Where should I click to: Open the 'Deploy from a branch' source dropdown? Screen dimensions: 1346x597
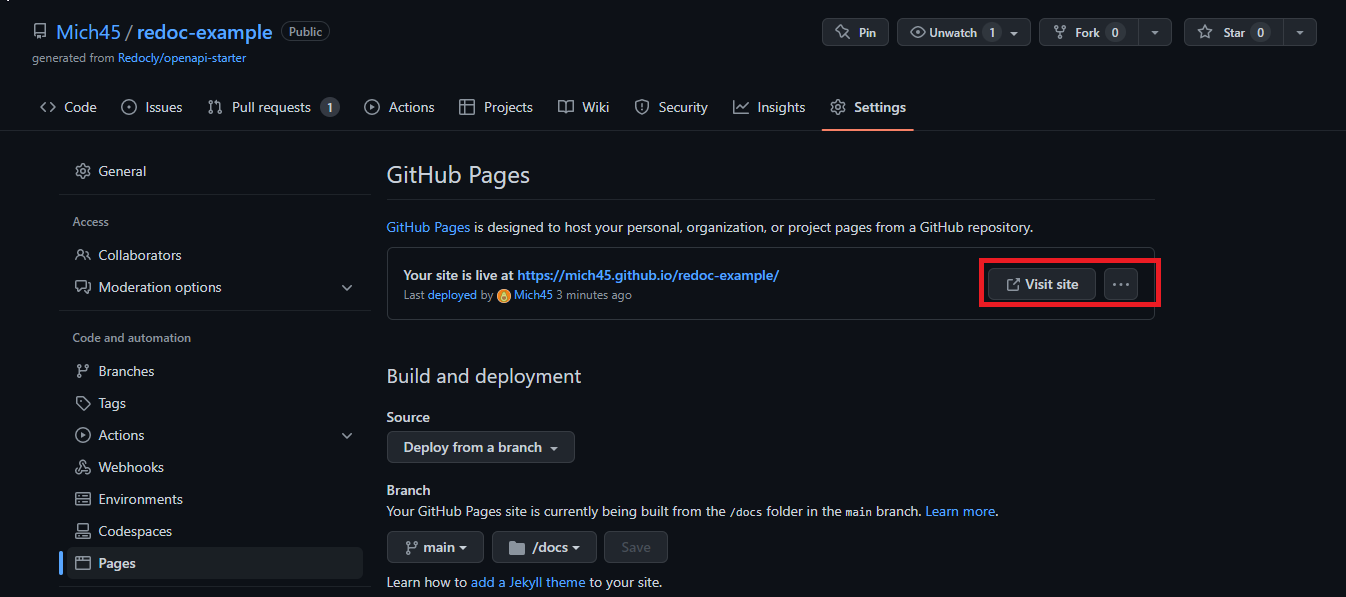click(x=481, y=447)
